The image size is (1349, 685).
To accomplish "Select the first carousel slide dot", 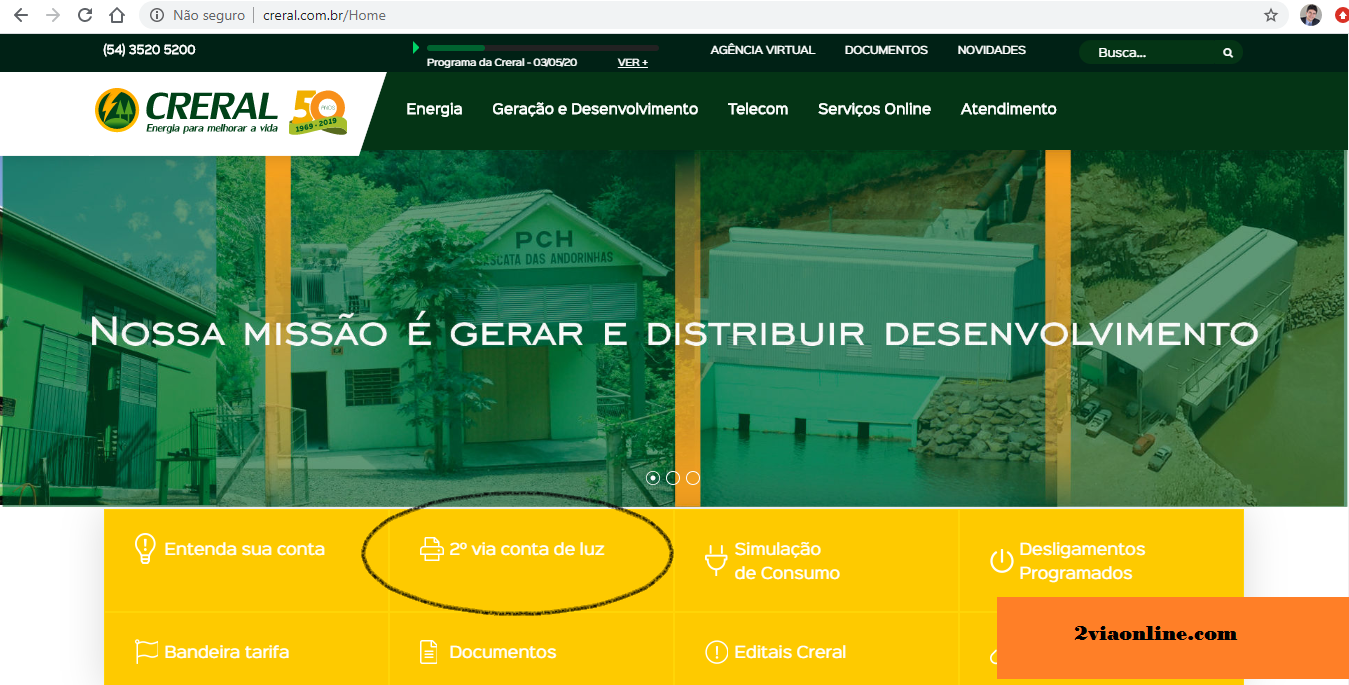I will [x=653, y=478].
